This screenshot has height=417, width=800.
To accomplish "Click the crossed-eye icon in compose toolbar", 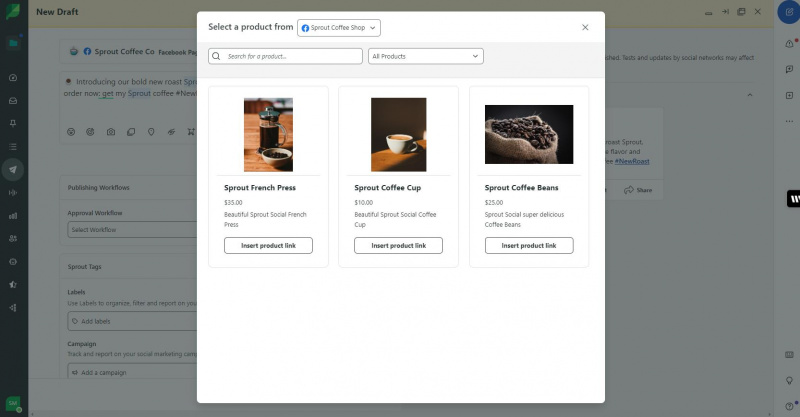I will (x=171, y=132).
